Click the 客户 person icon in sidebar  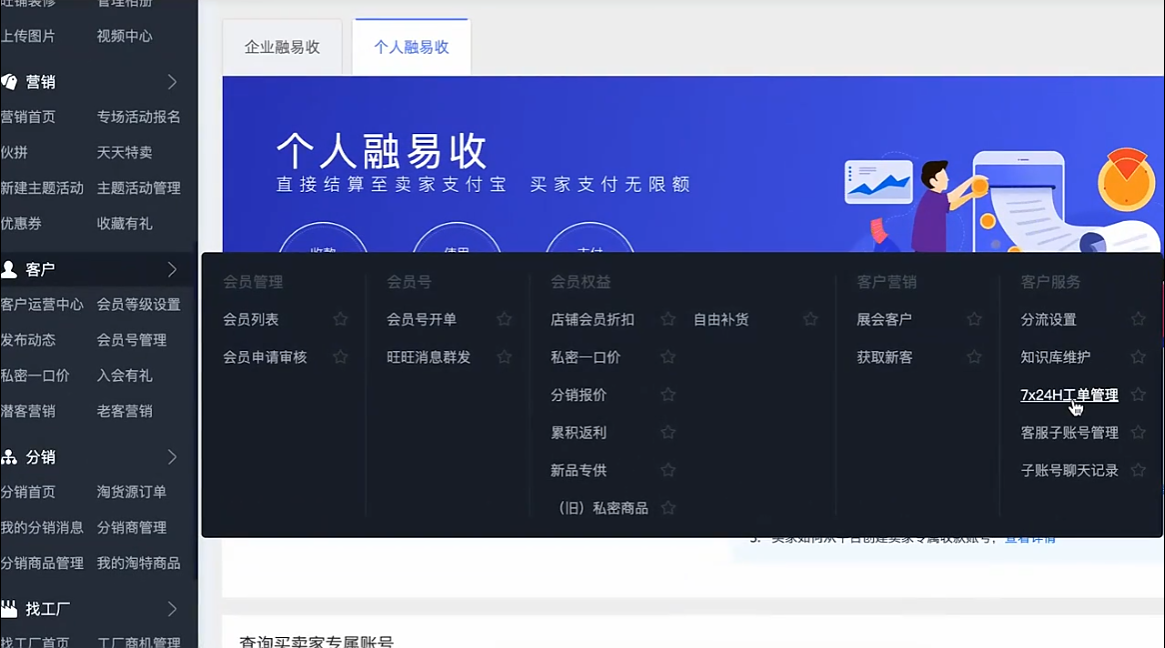(9, 270)
